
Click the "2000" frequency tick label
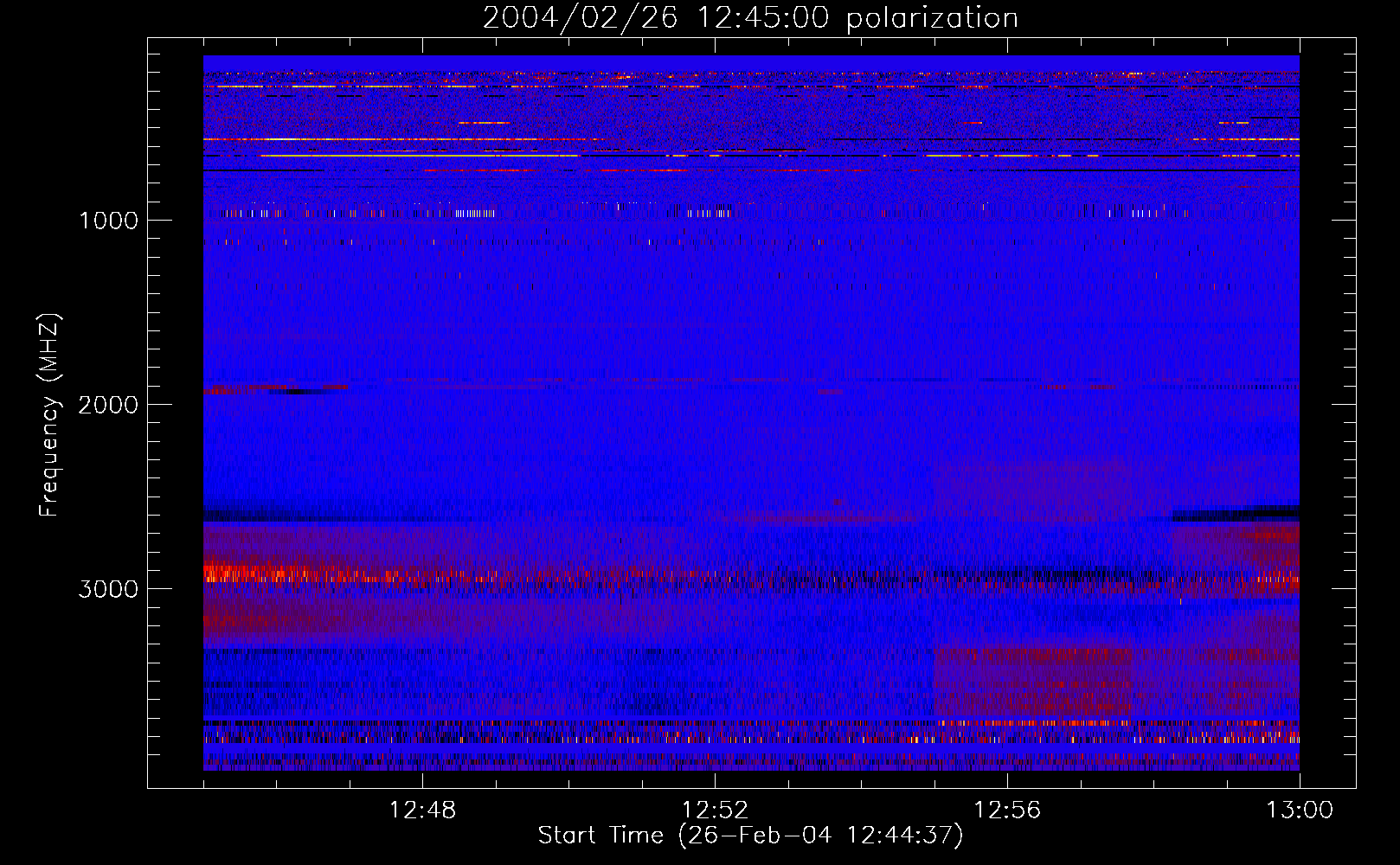point(108,404)
